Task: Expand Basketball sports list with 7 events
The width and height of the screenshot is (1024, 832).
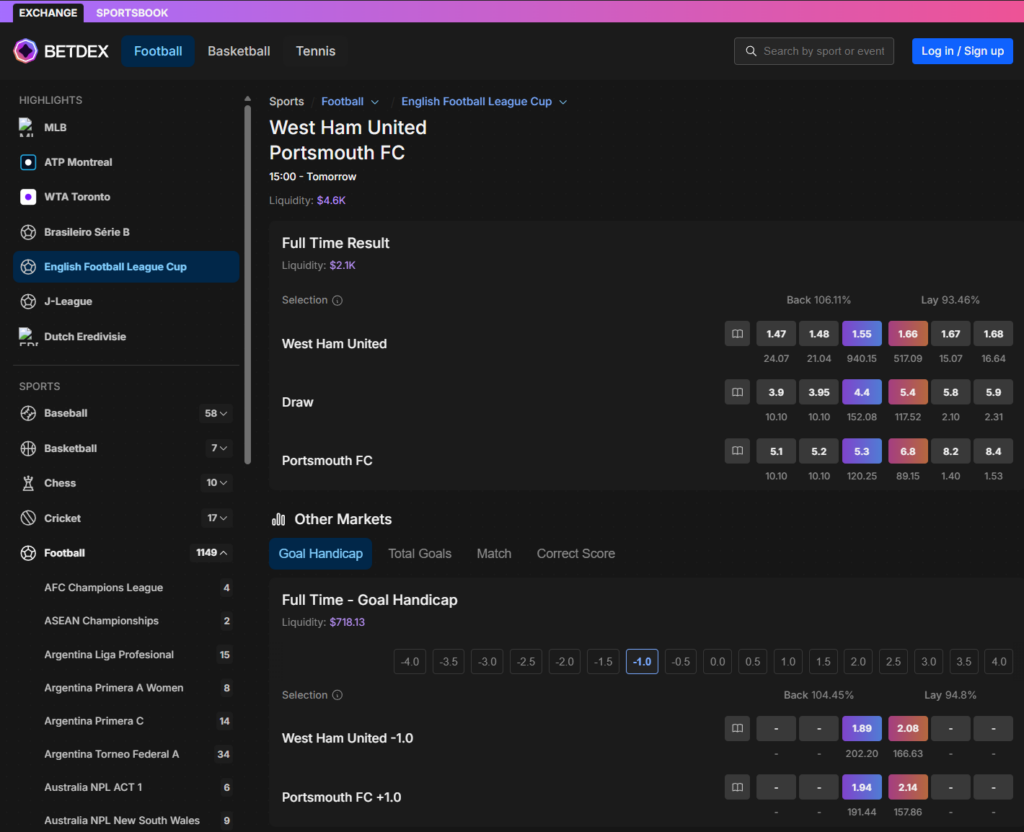Action: [x=219, y=448]
